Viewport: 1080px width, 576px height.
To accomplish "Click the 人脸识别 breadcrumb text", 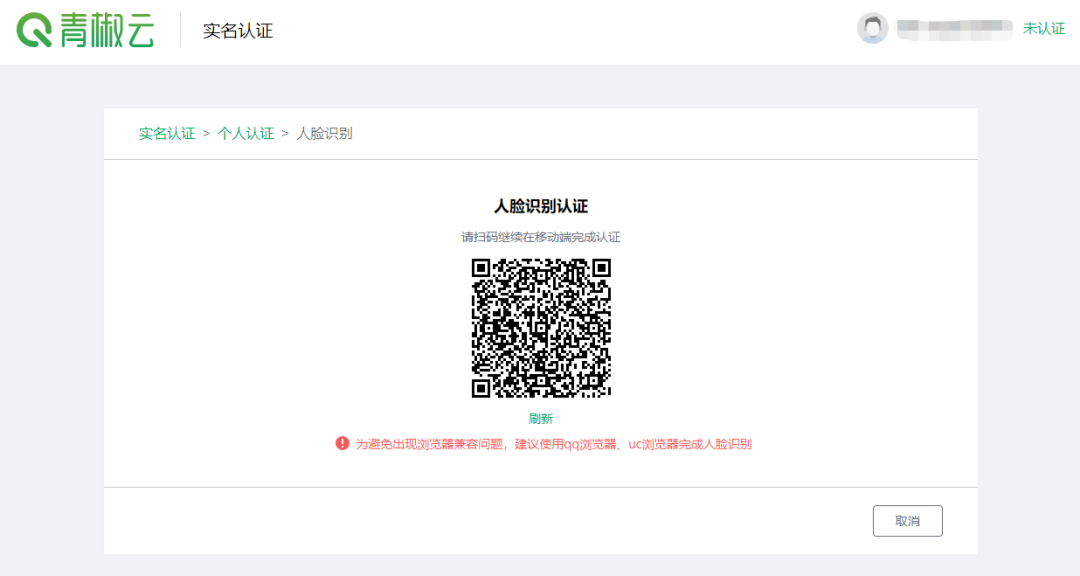I will point(324,134).
